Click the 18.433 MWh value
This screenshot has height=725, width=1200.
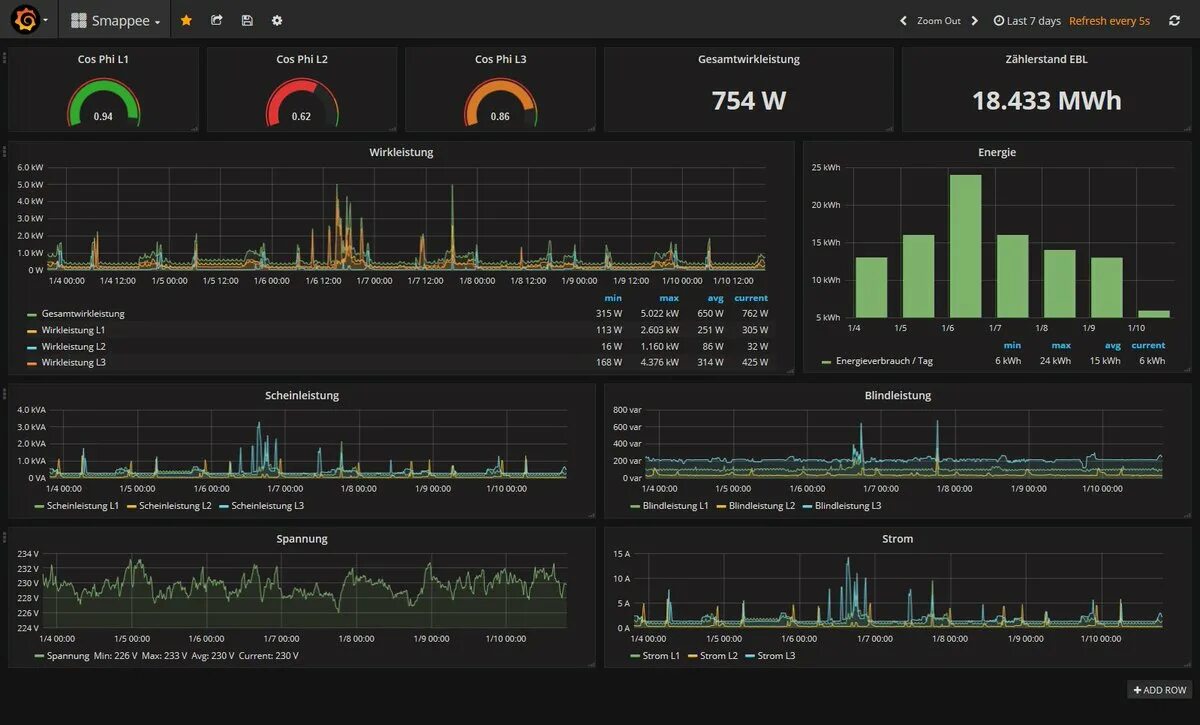(1047, 101)
